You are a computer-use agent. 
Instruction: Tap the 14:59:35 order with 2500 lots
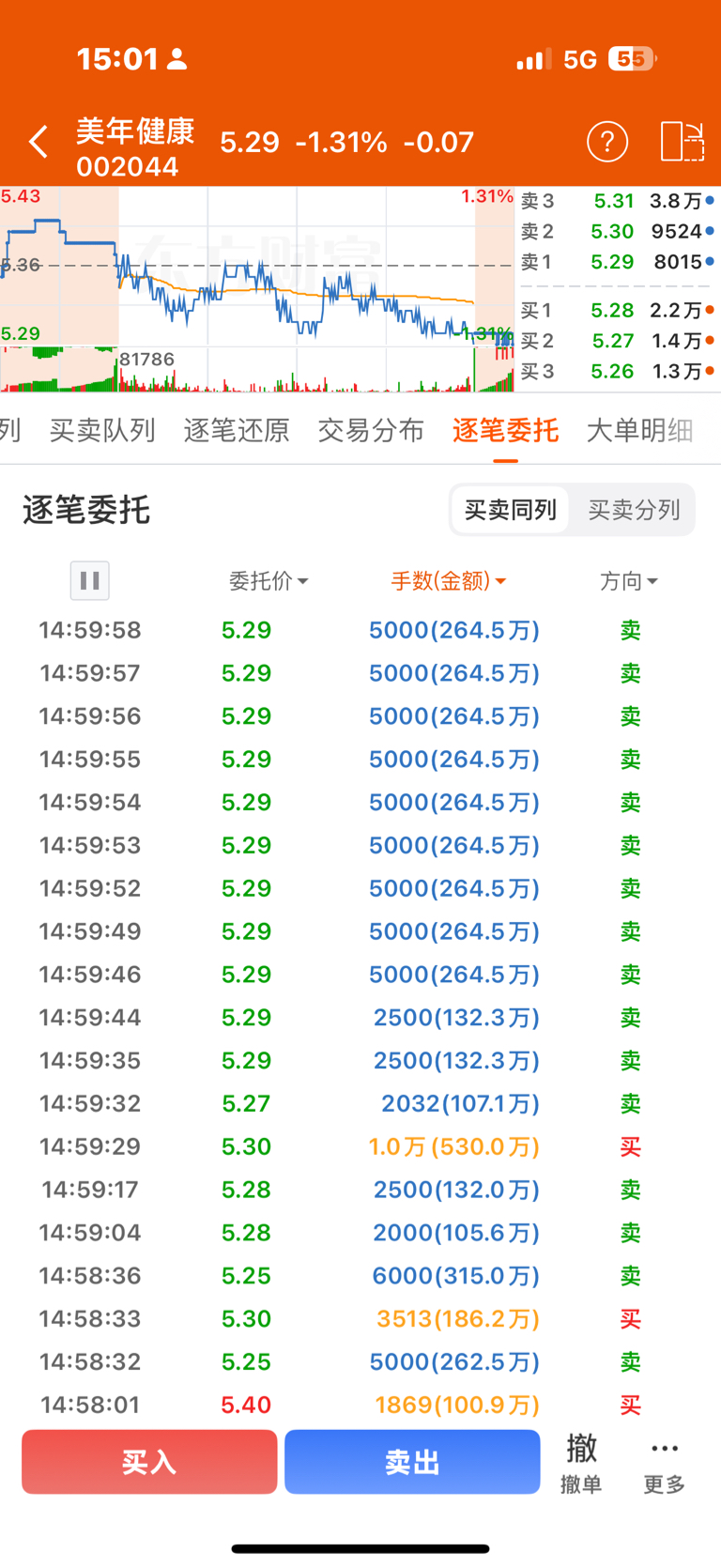(x=360, y=1061)
